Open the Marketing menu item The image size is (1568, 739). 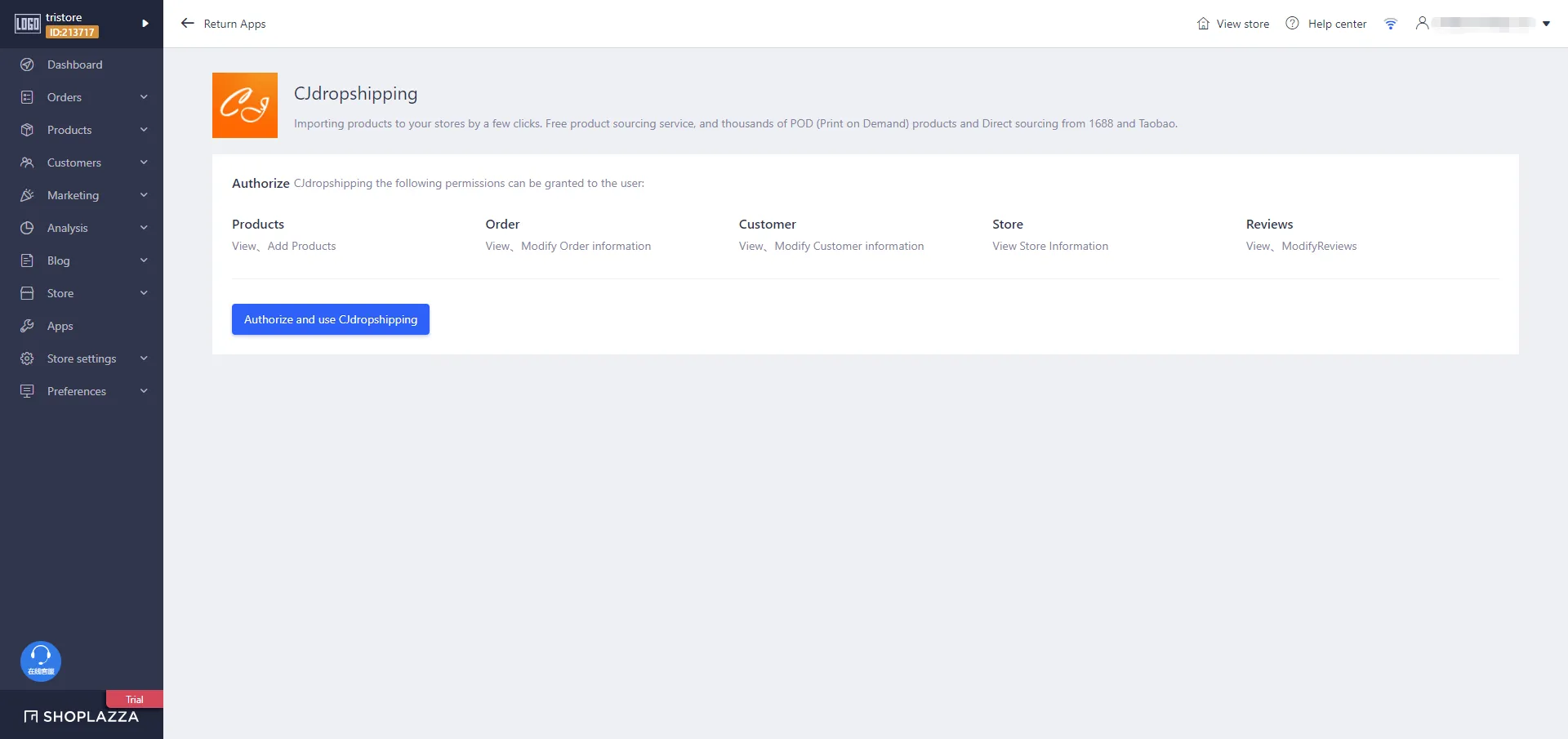pyautogui.click(x=73, y=195)
